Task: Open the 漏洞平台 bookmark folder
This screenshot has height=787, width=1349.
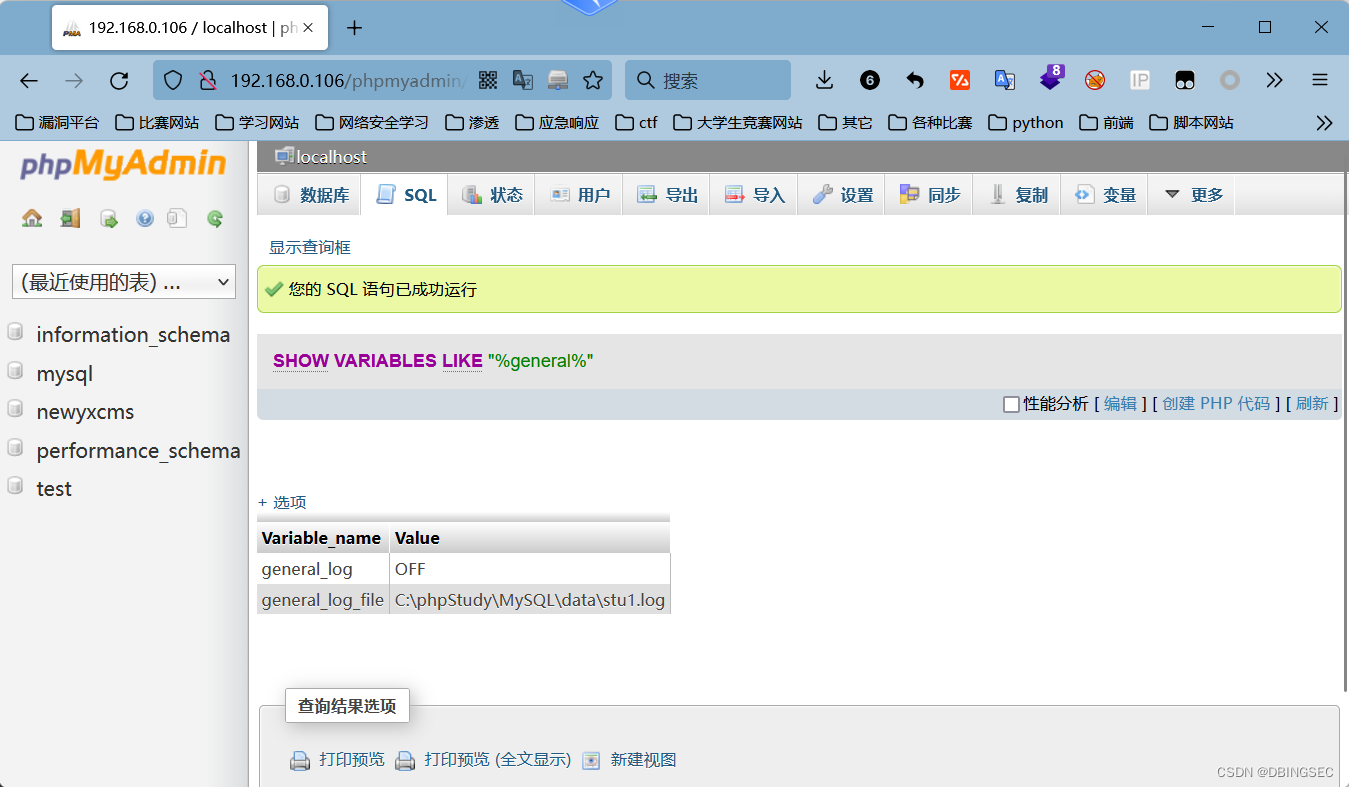Action: [58, 123]
